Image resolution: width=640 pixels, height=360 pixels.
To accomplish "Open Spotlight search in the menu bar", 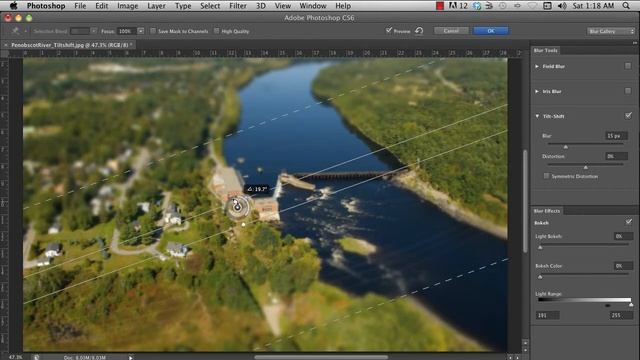I will [x=626, y=6].
